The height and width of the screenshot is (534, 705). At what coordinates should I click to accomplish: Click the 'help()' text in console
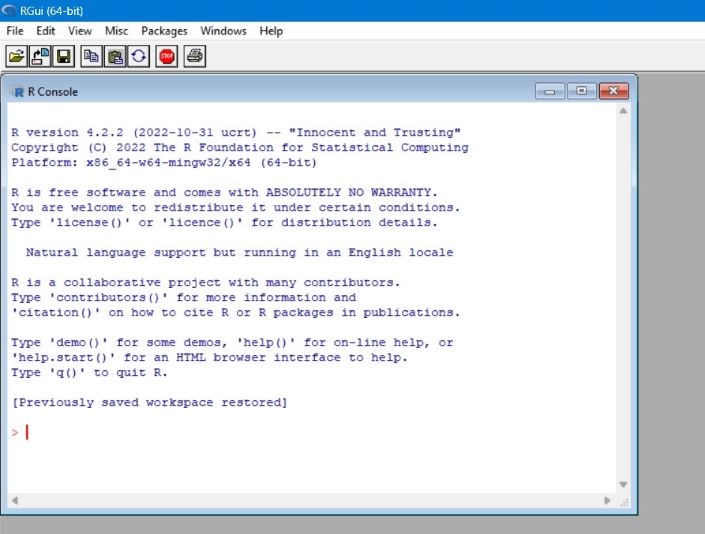click(x=266, y=343)
